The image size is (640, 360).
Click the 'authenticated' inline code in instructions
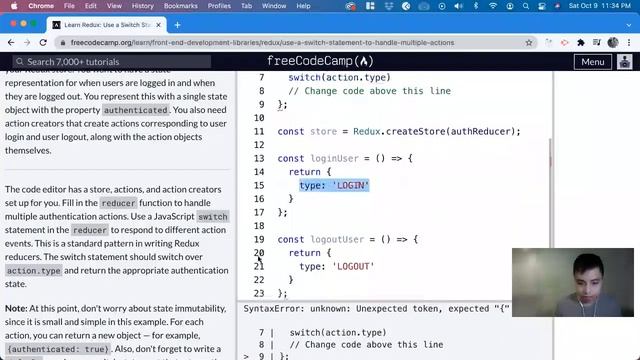[x=136, y=110]
